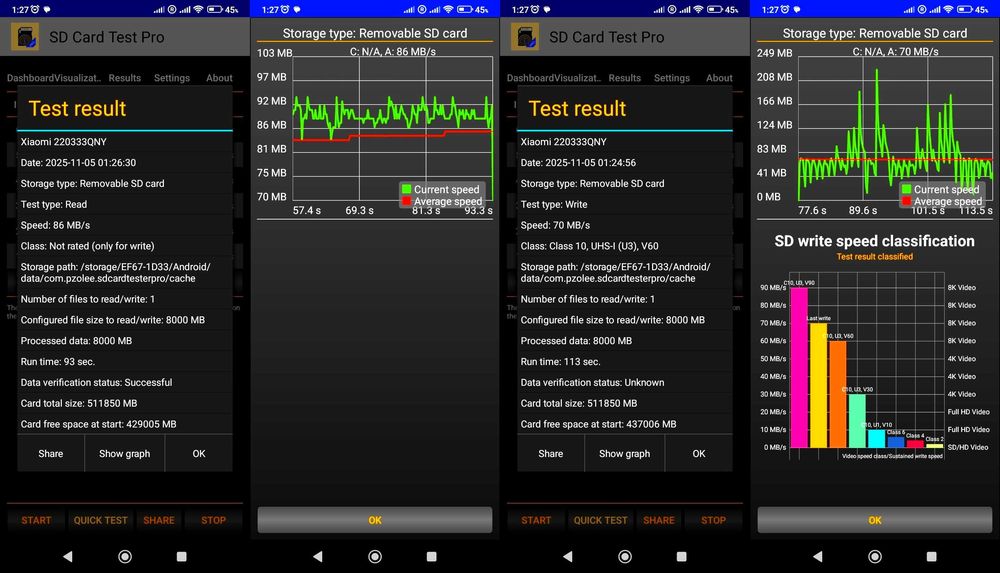1000x573 pixels.
Task: Select the pink C10, U3, V90 bar in the classification chart
Action: pyautogui.click(x=799, y=368)
